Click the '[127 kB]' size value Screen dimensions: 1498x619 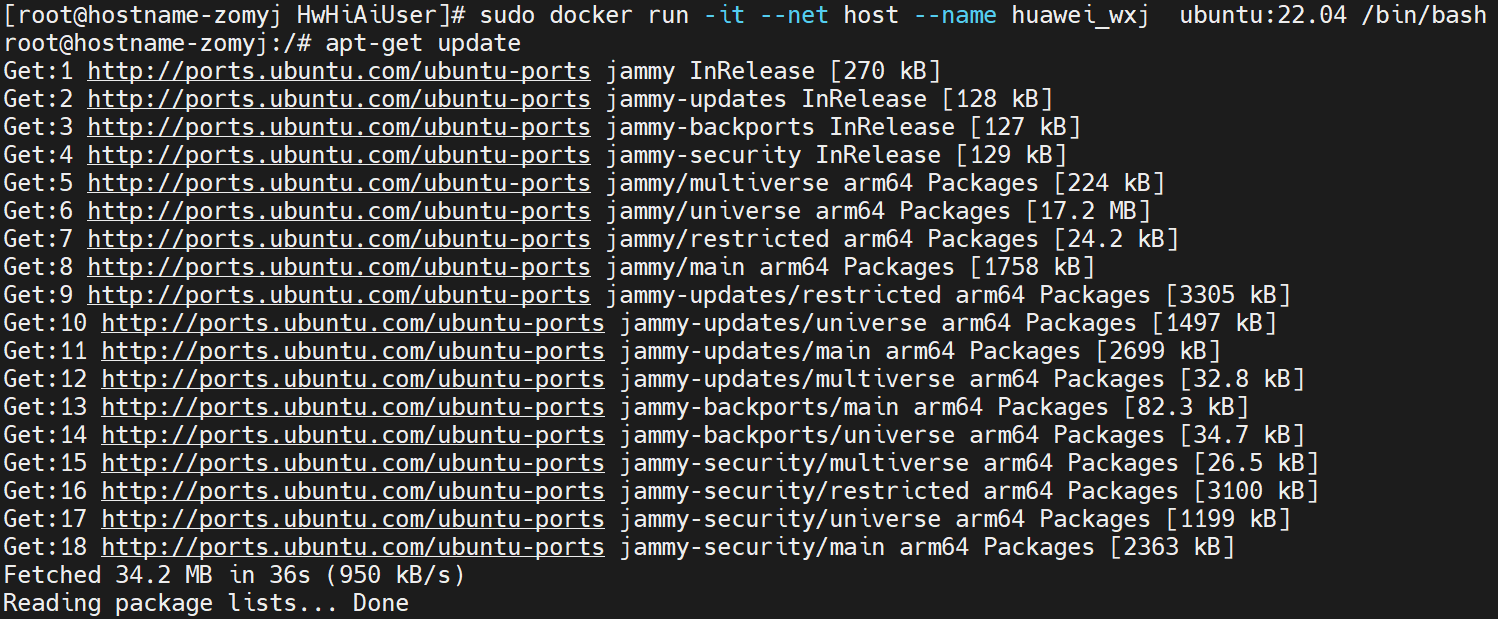(1025, 127)
